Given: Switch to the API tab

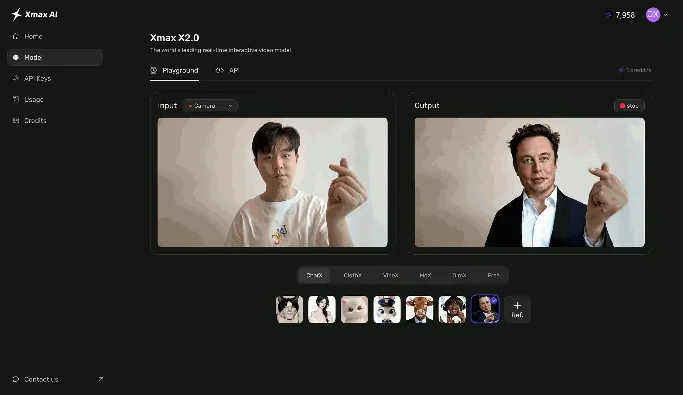Looking at the screenshot, I should (227, 71).
